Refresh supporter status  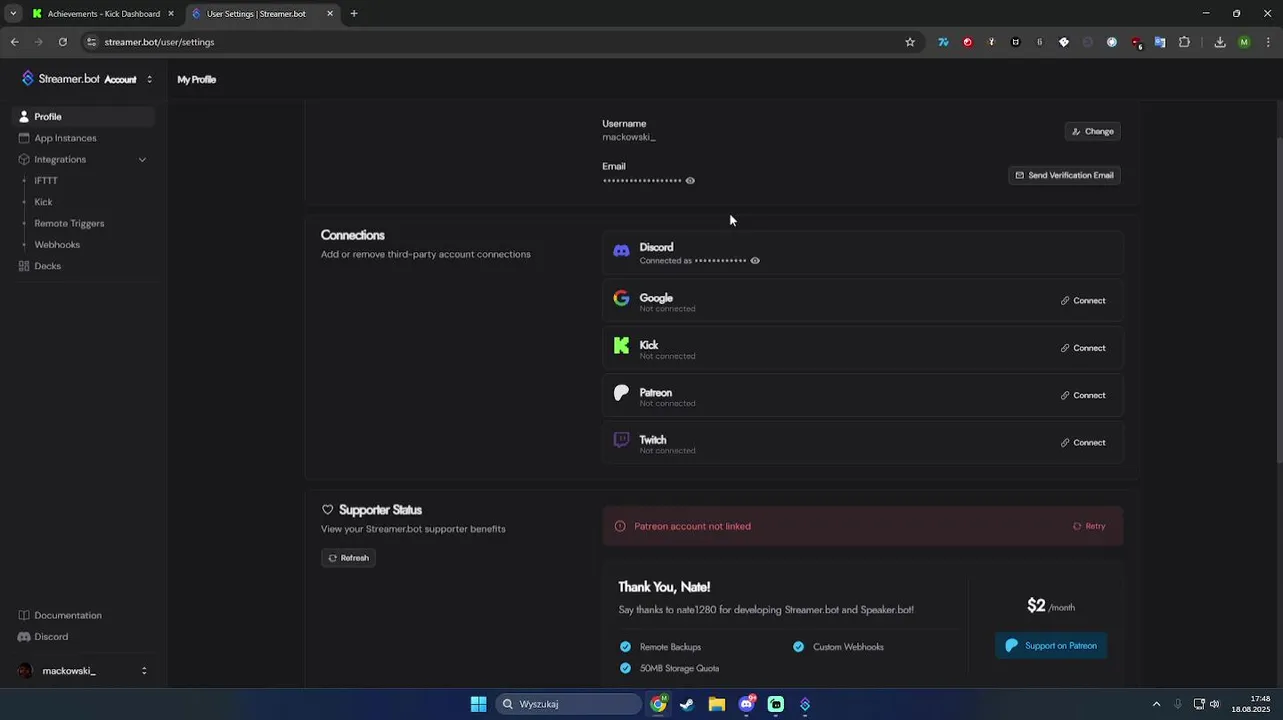coord(348,558)
